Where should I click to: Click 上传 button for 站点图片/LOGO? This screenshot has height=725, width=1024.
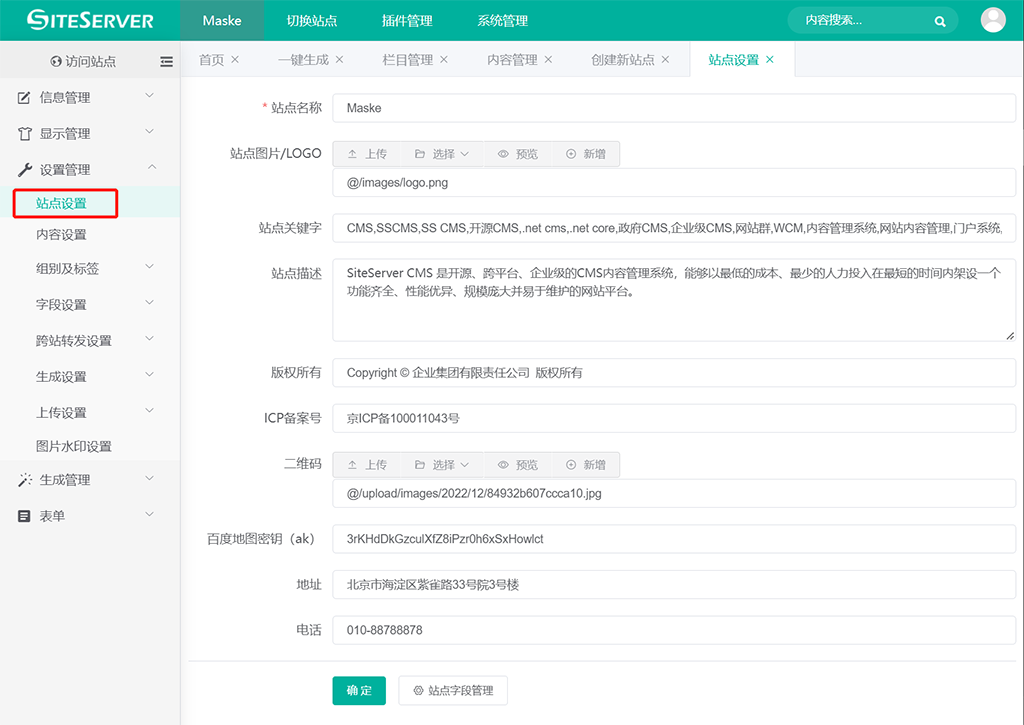367,154
